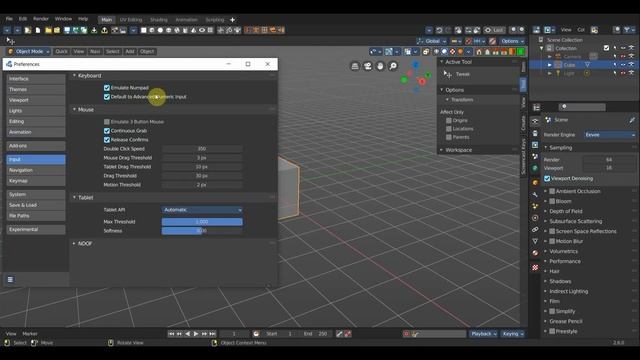640x360 pixels.
Task: Open Render Engine Eevee dropdown
Action: coord(609,135)
